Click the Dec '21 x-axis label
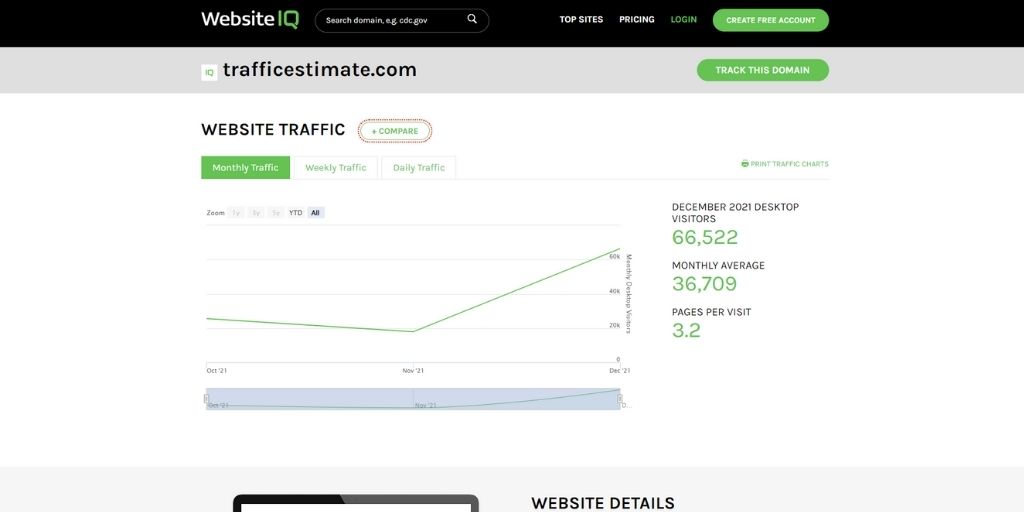 pyautogui.click(x=620, y=371)
